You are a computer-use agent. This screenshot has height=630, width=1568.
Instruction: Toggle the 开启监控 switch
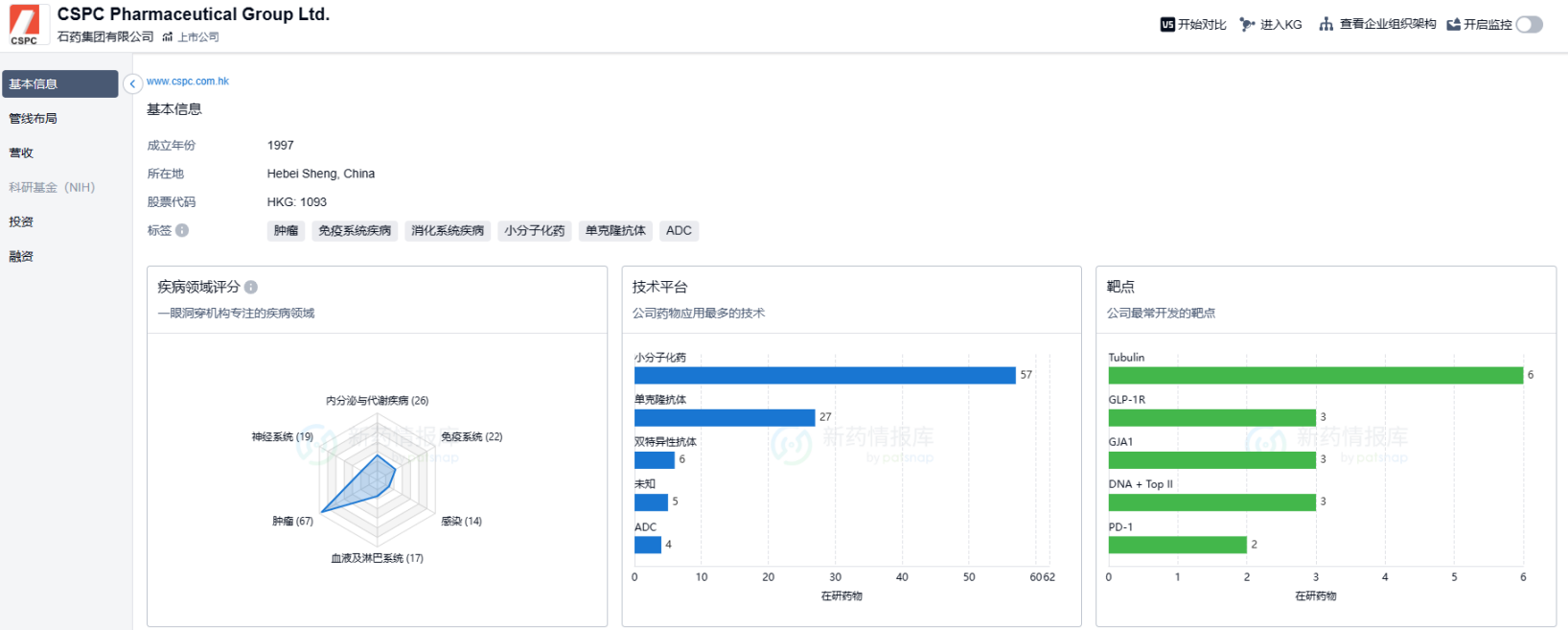[1529, 25]
